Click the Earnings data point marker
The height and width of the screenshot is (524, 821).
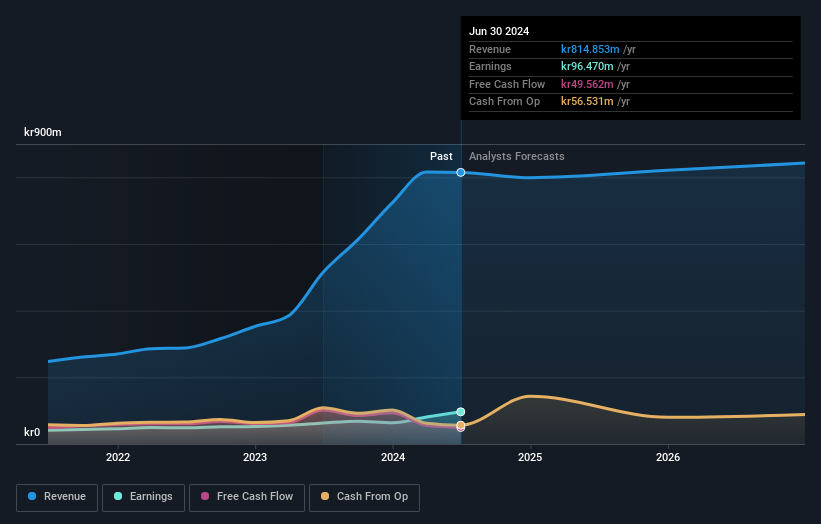click(x=461, y=412)
